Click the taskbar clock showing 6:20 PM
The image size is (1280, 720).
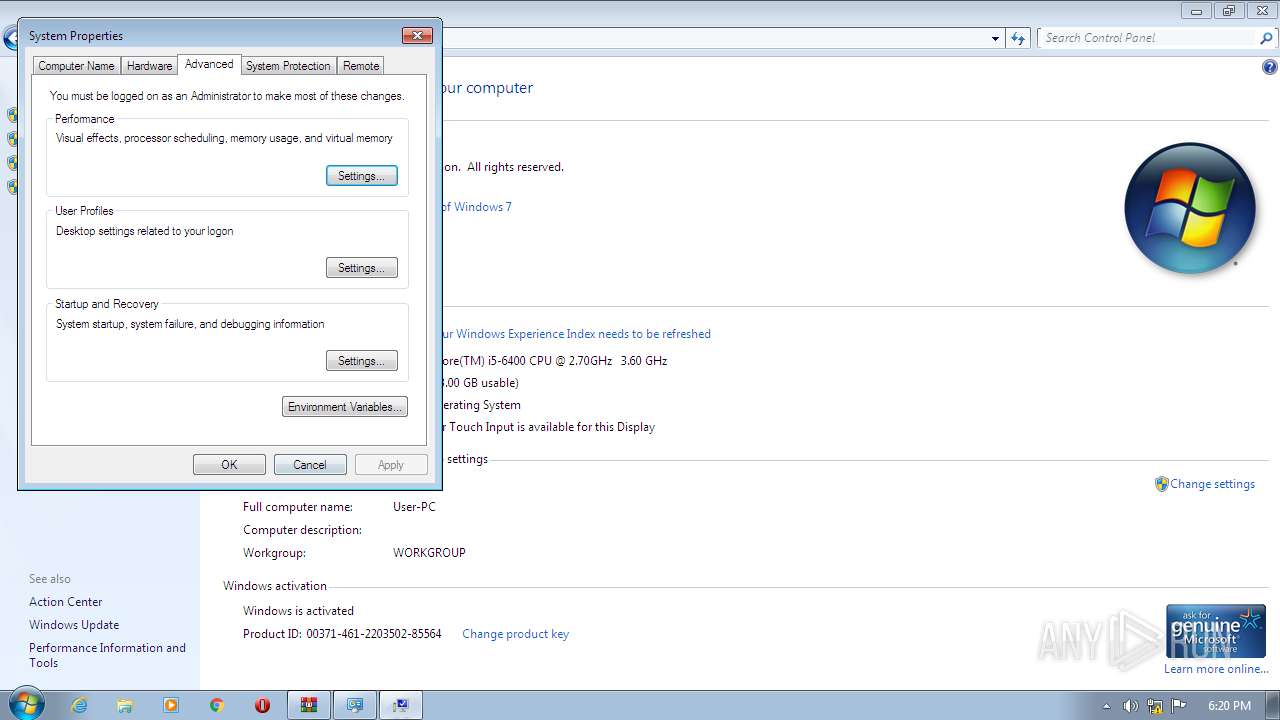click(1229, 706)
